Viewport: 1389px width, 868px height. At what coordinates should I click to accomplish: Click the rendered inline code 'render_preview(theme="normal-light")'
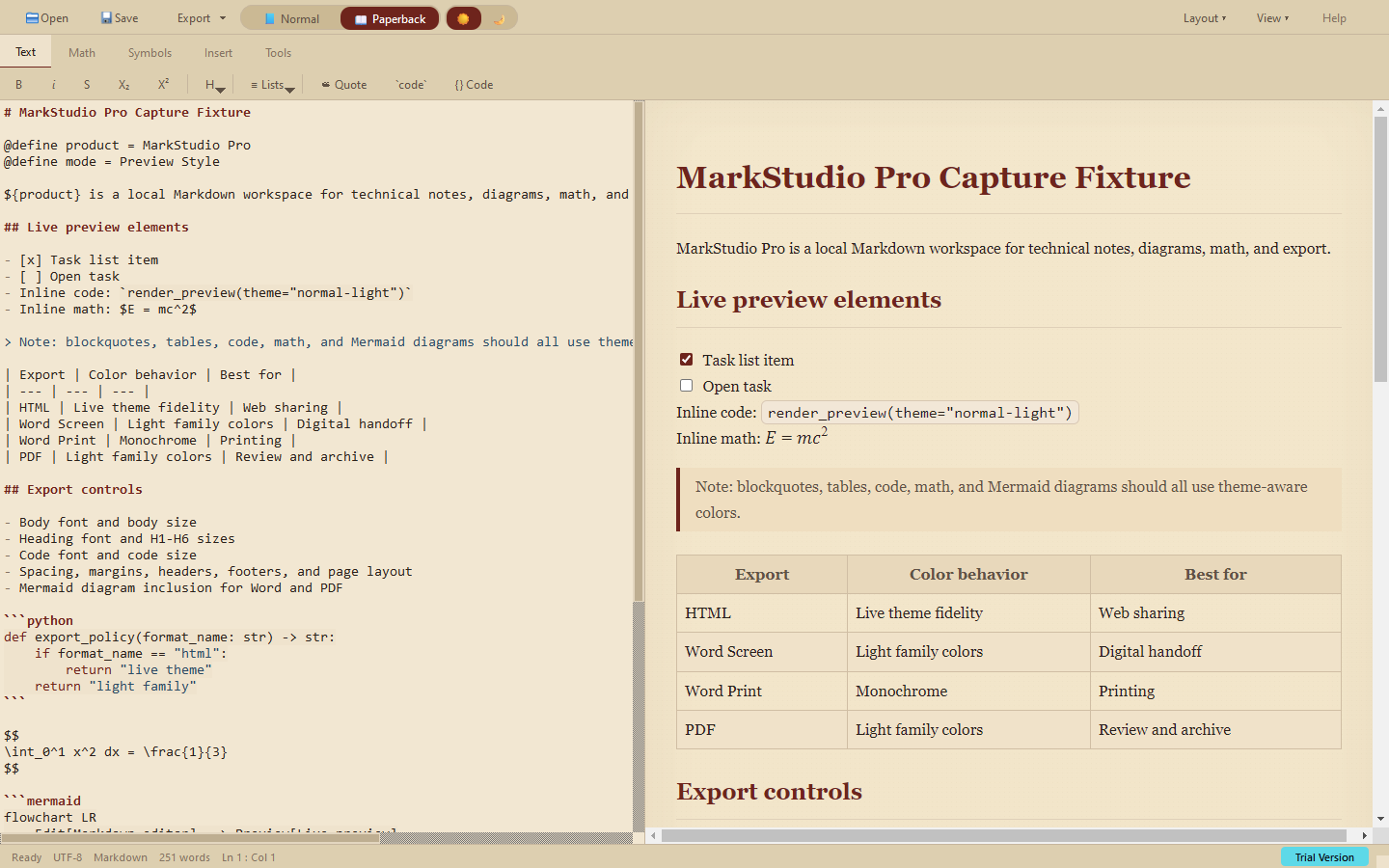tap(920, 413)
